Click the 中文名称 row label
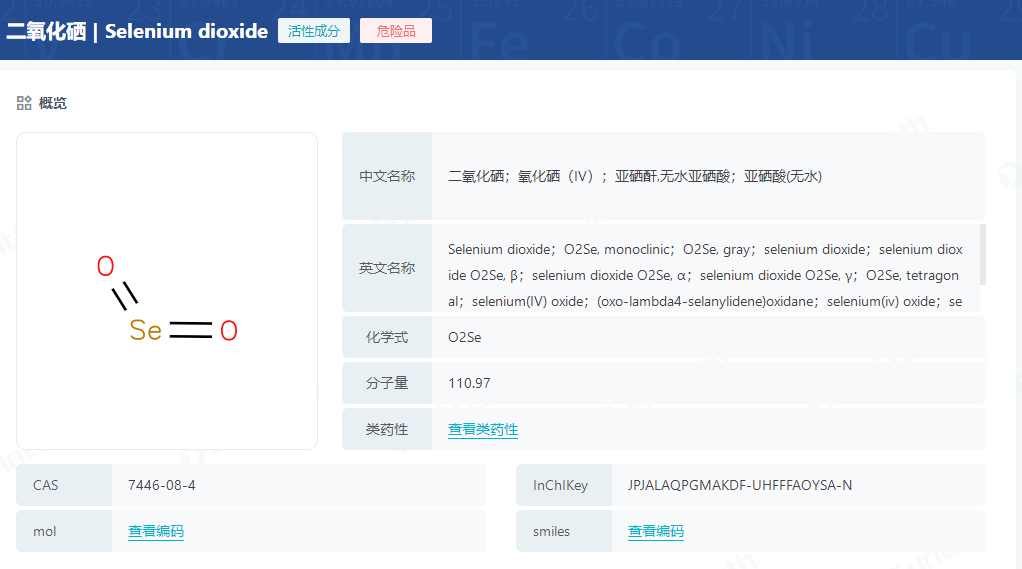This screenshot has width=1022, height=569. (x=387, y=176)
